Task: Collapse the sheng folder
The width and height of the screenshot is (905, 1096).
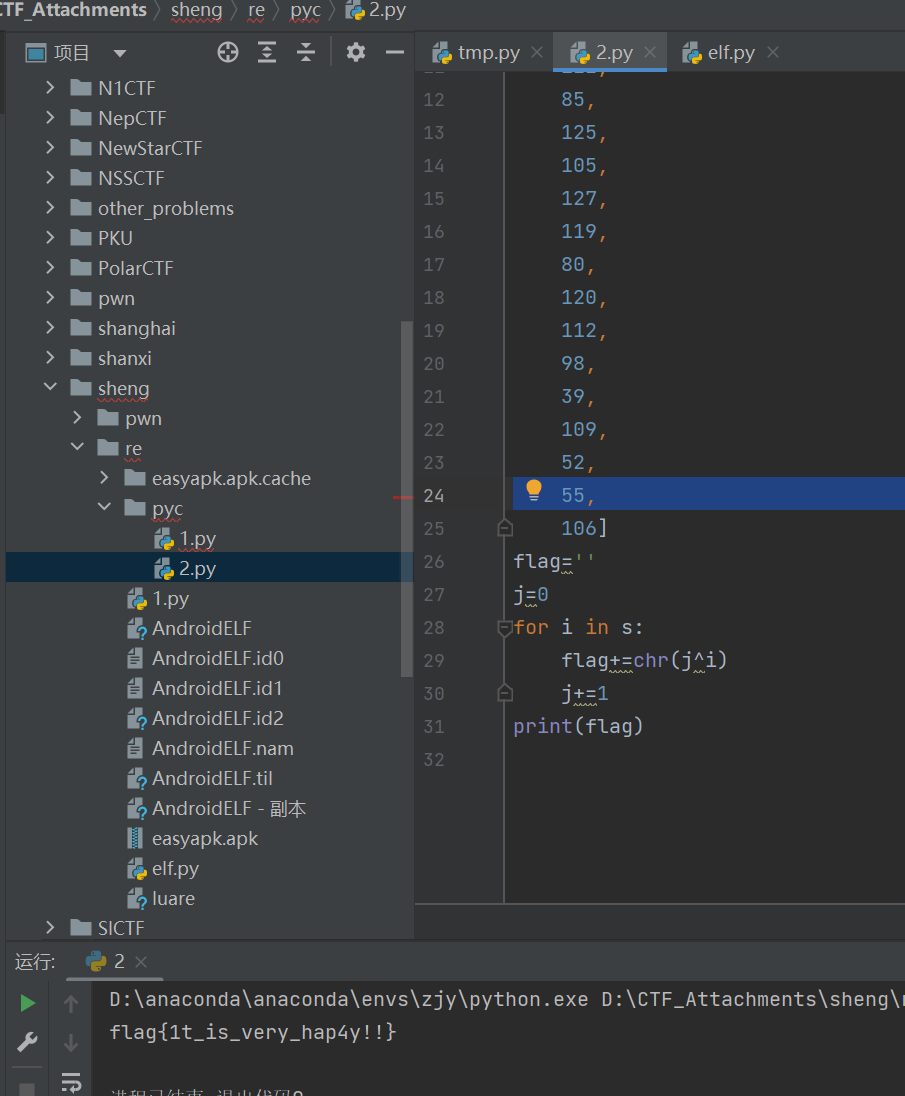Action: tap(50, 388)
